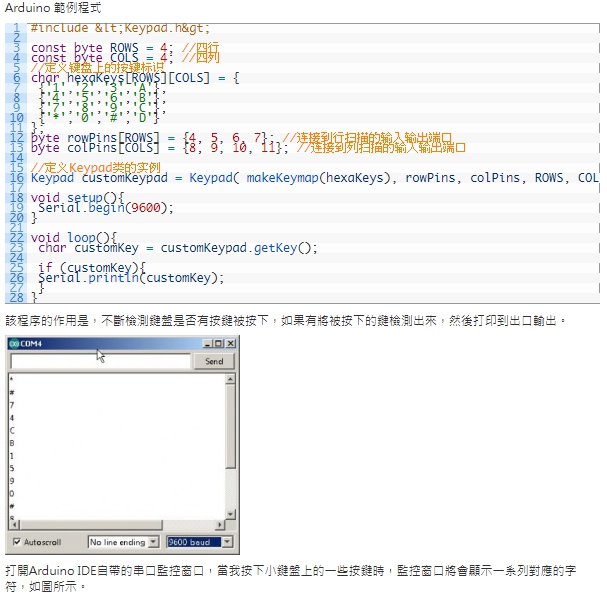The image size is (607, 595).
Task: Click line number 28 in code gutter
Action: [x=17, y=298]
